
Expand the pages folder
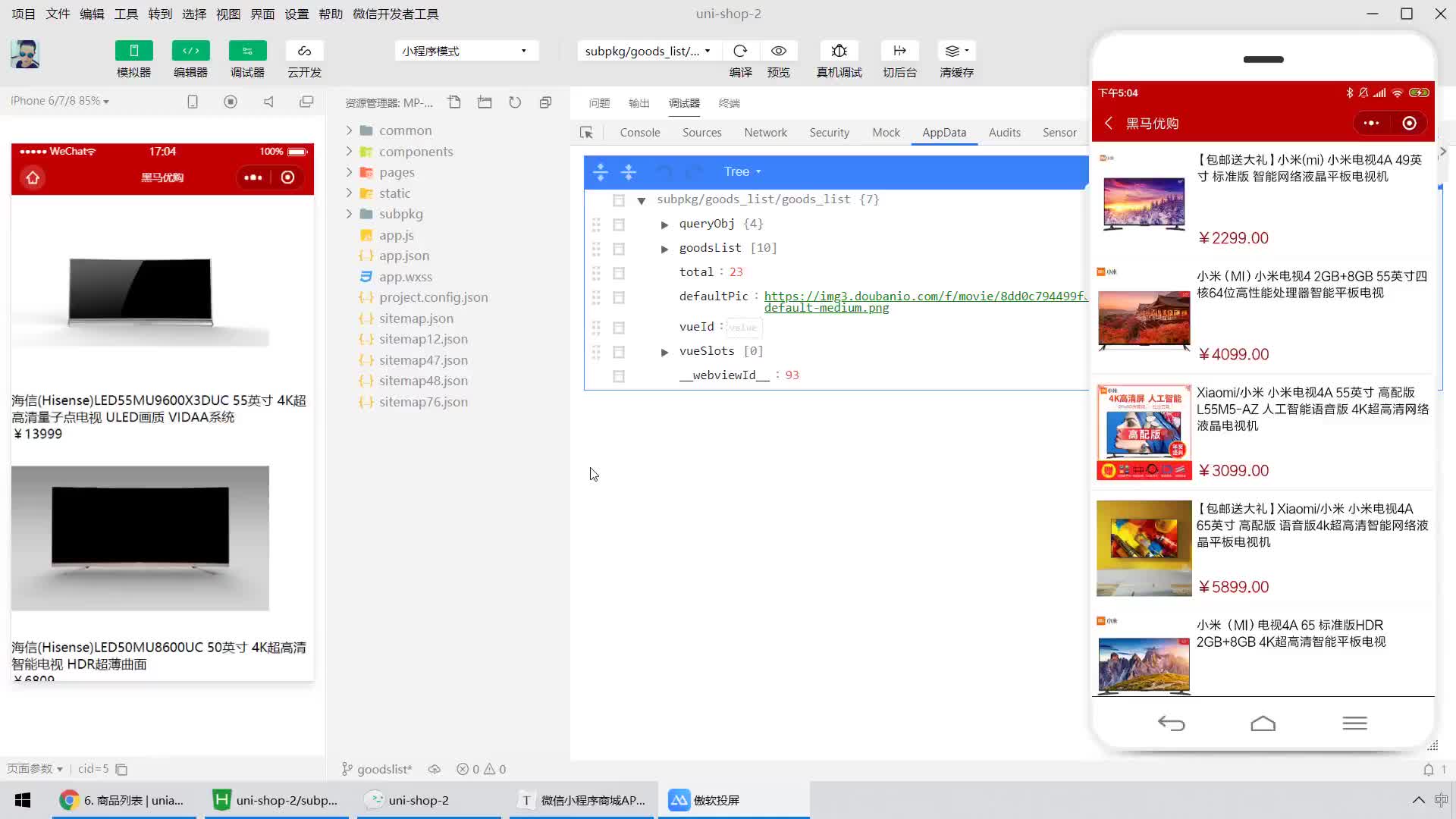pyautogui.click(x=349, y=172)
